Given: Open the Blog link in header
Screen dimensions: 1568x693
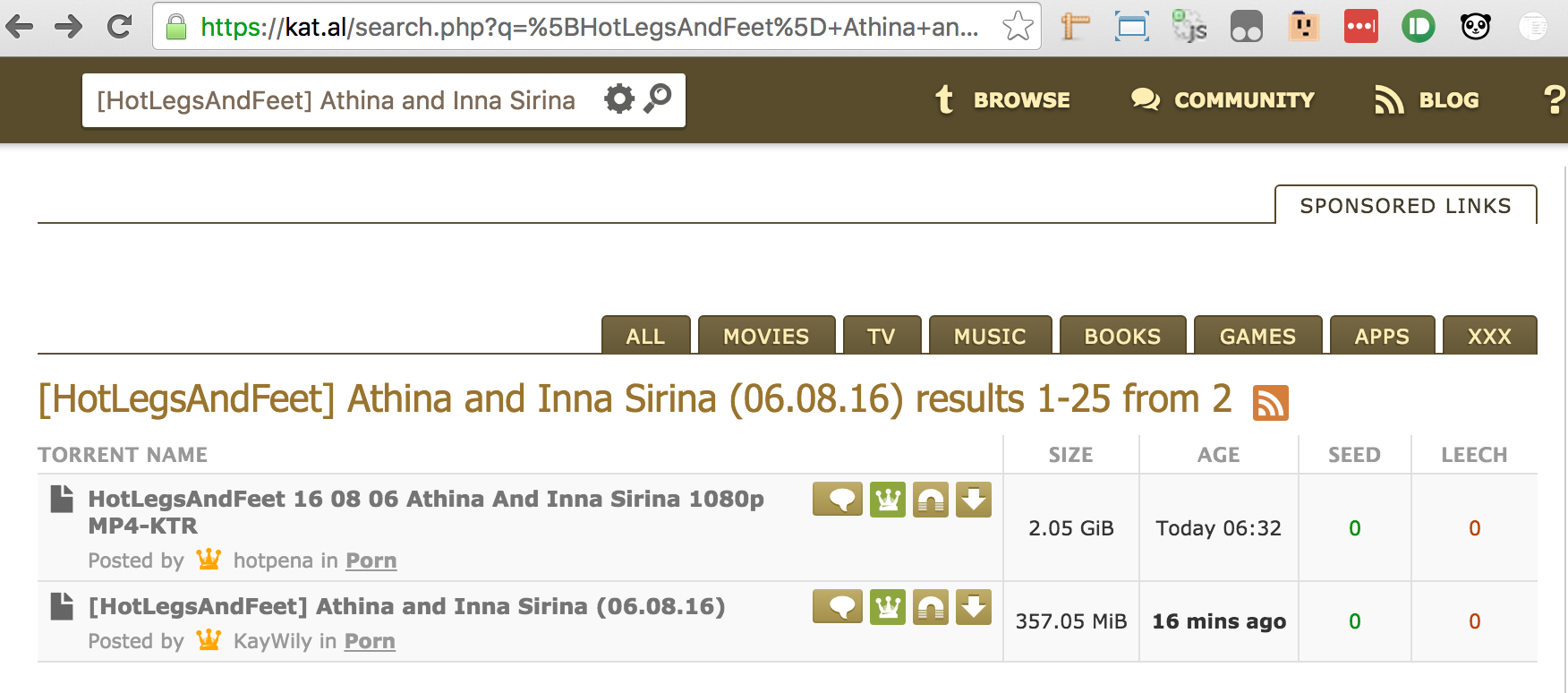Looking at the screenshot, I should point(1427,99).
